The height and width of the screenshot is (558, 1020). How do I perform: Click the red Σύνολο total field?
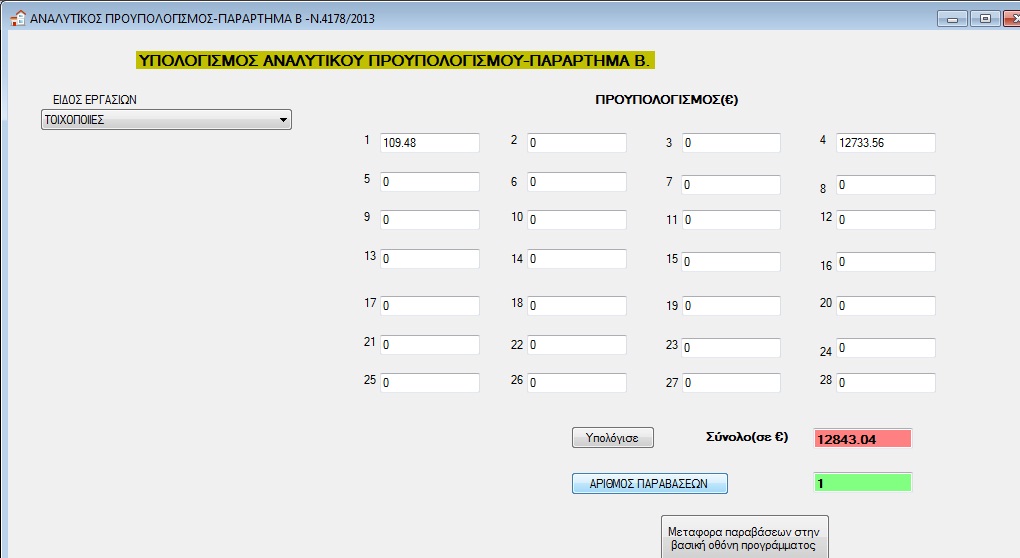[x=863, y=438]
